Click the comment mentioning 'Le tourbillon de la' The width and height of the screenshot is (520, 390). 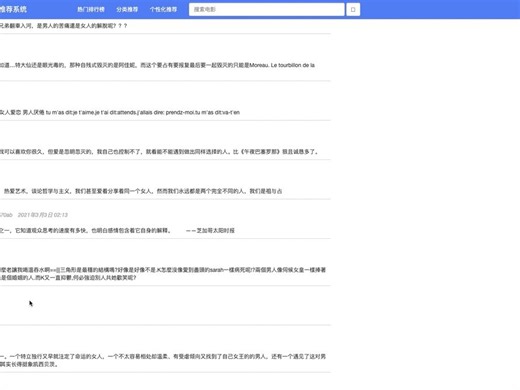[x=157, y=65]
